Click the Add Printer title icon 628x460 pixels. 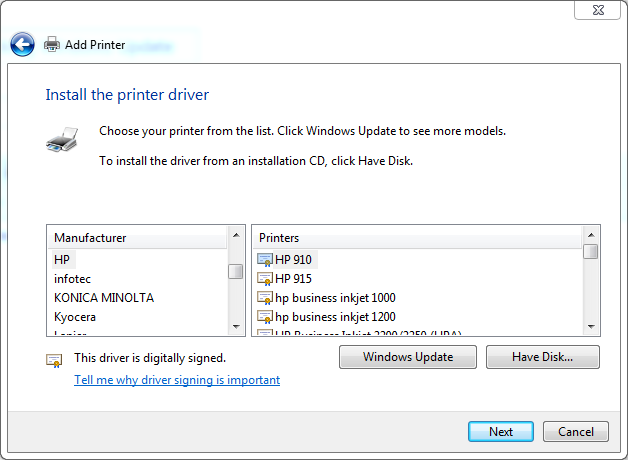(x=52, y=44)
